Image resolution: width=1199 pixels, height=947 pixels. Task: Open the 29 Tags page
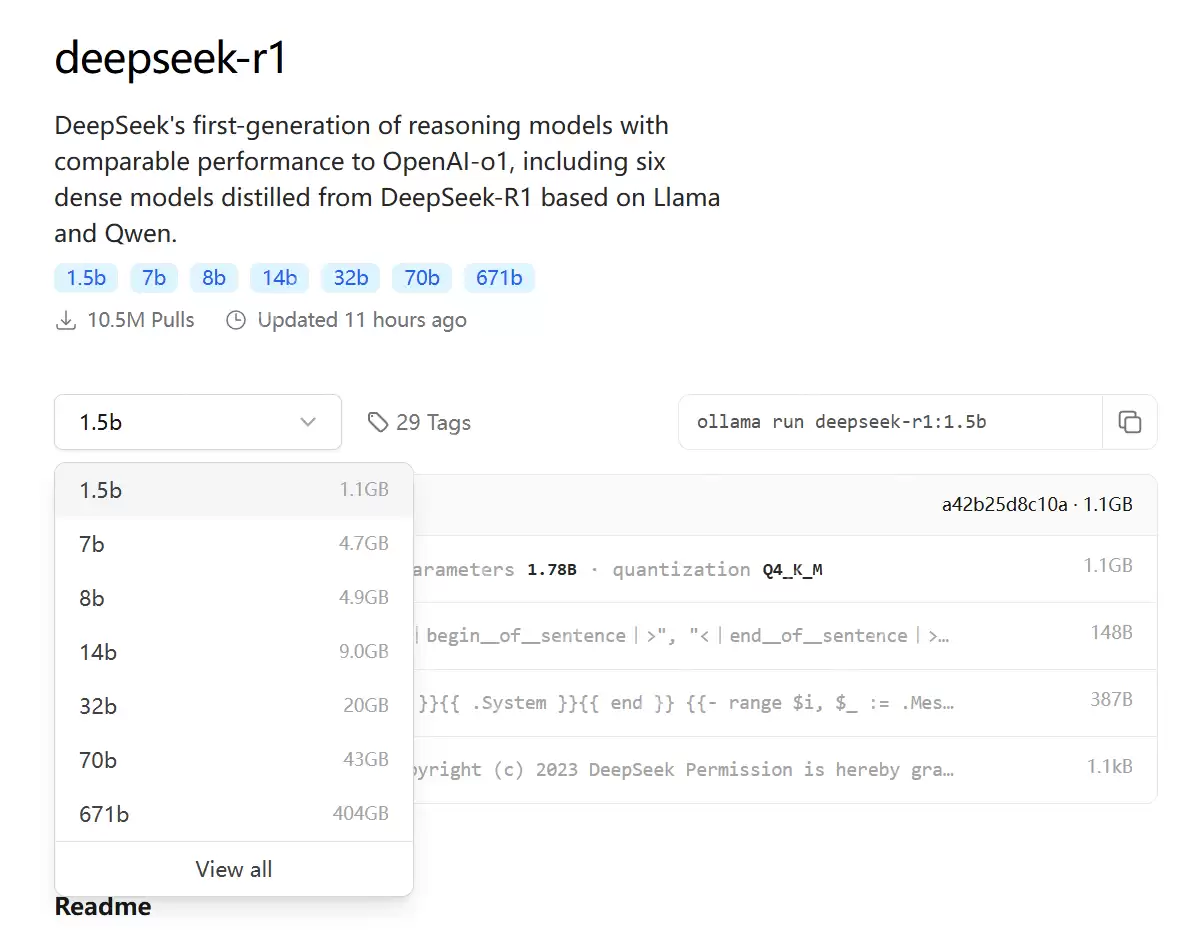point(431,422)
